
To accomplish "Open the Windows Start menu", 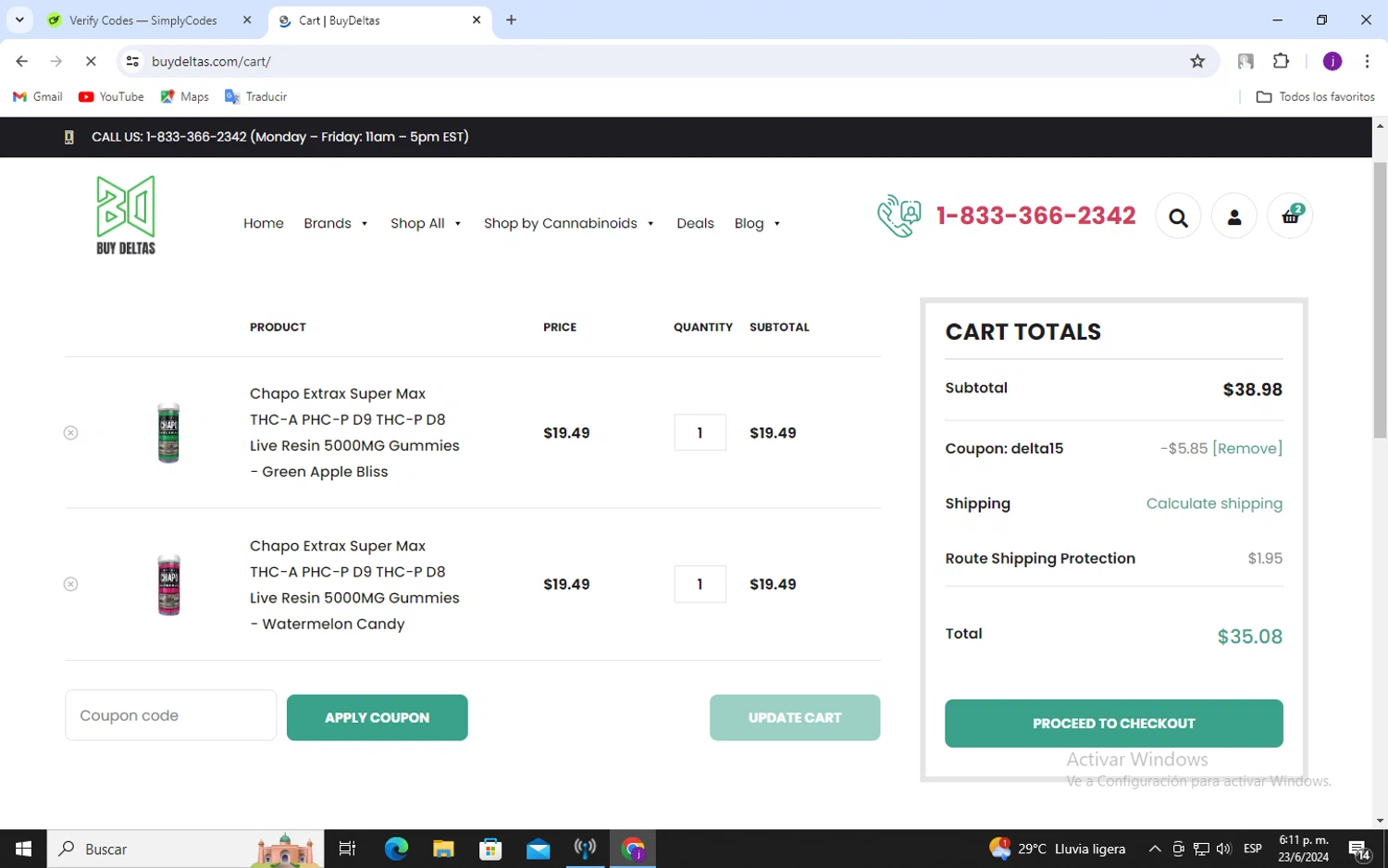I will [x=23, y=849].
